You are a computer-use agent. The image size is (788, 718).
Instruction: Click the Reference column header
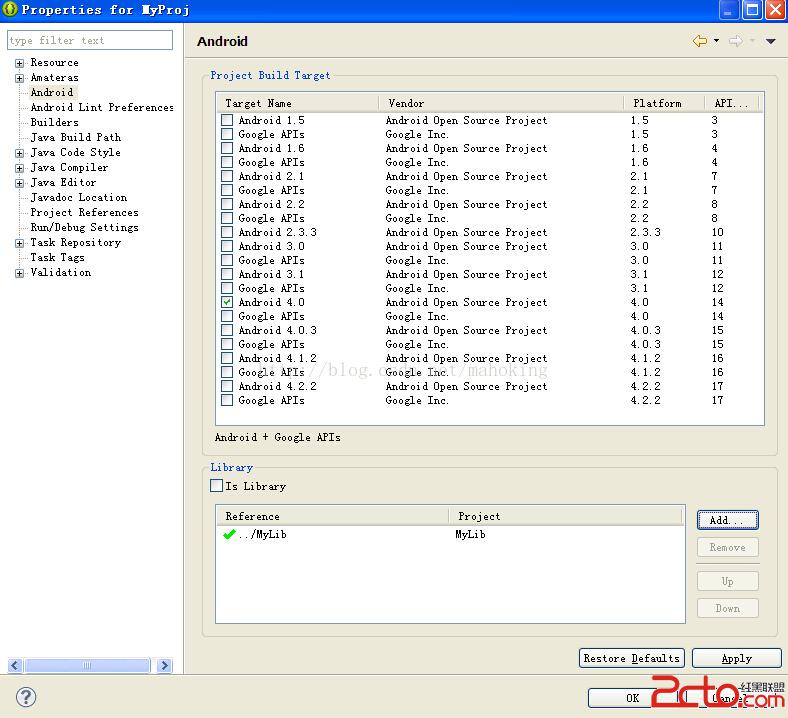[x=332, y=516]
